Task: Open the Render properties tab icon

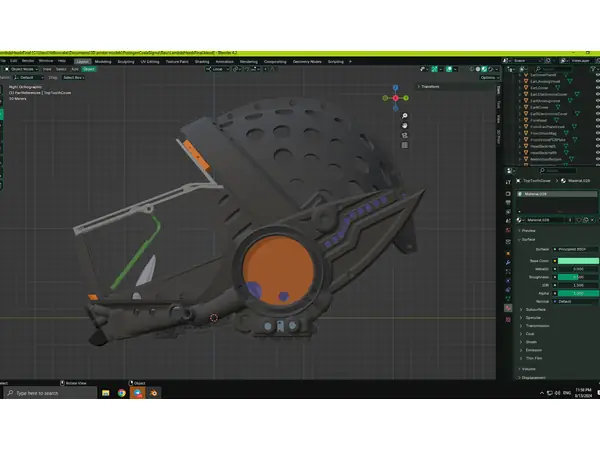Action: click(508, 194)
